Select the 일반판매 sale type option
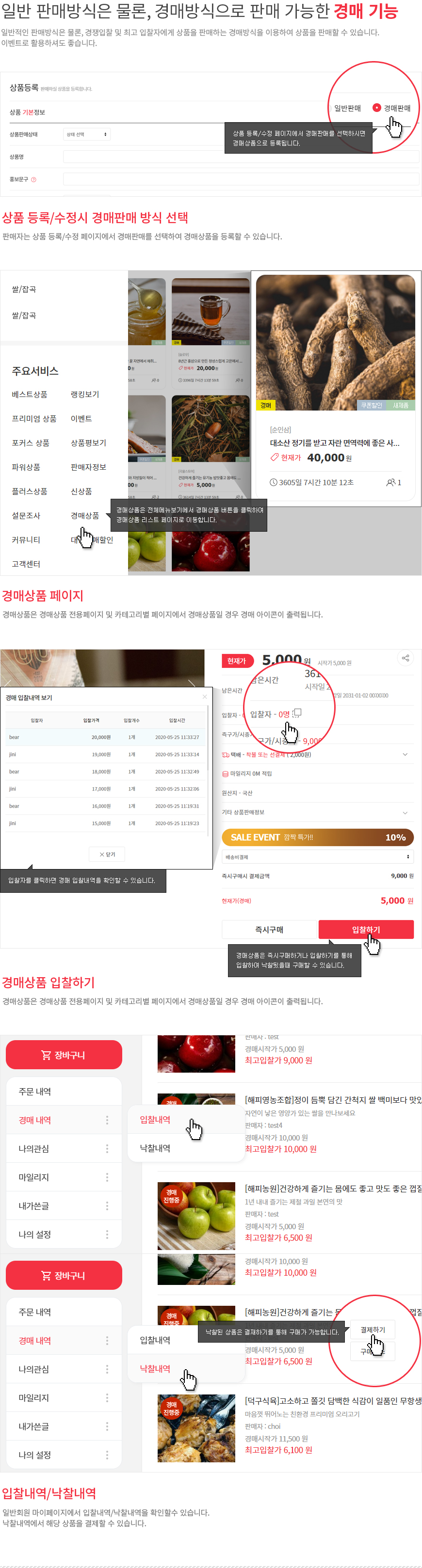This screenshot has width=422, height=1568. point(347,109)
